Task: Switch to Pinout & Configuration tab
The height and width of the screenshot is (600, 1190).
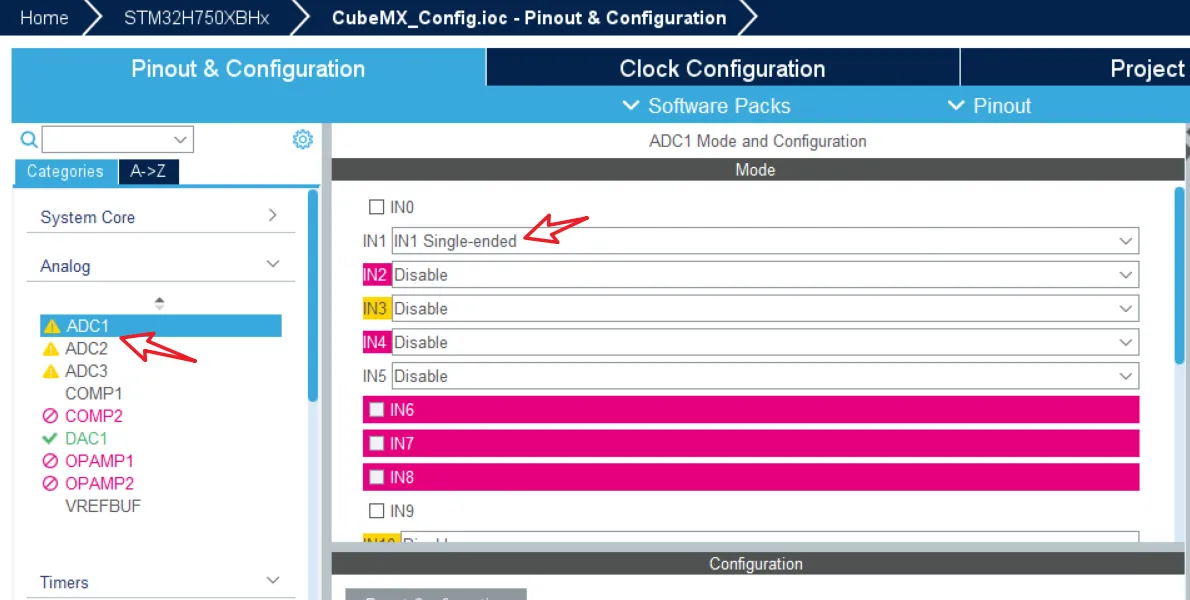Action: click(x=248, y=68)
